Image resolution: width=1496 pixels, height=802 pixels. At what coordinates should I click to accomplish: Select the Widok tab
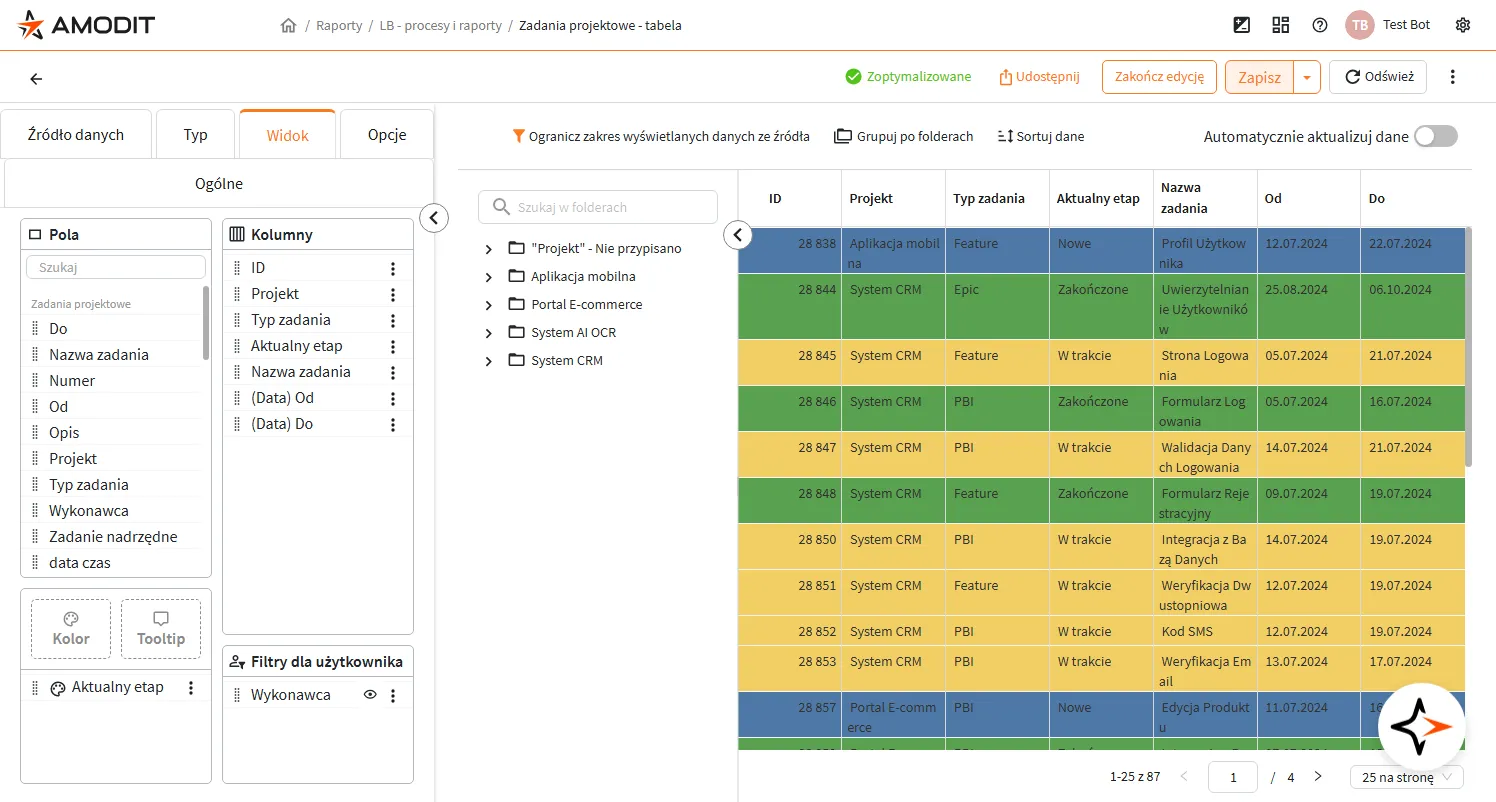(x=288, y=135)
